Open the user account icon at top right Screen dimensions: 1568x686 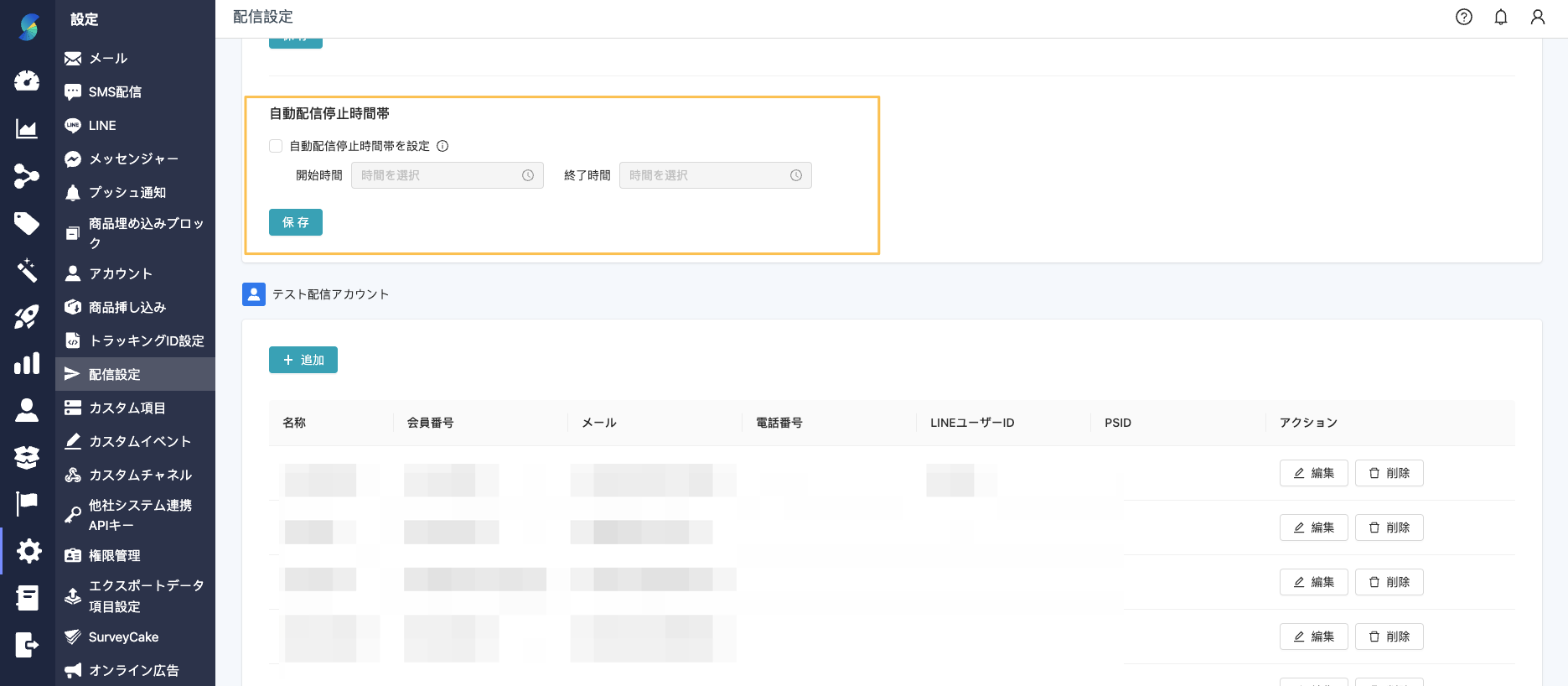(1538, 17)
